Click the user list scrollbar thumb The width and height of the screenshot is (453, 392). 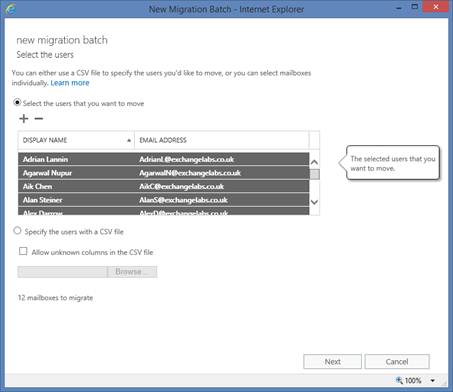(314, 174)
